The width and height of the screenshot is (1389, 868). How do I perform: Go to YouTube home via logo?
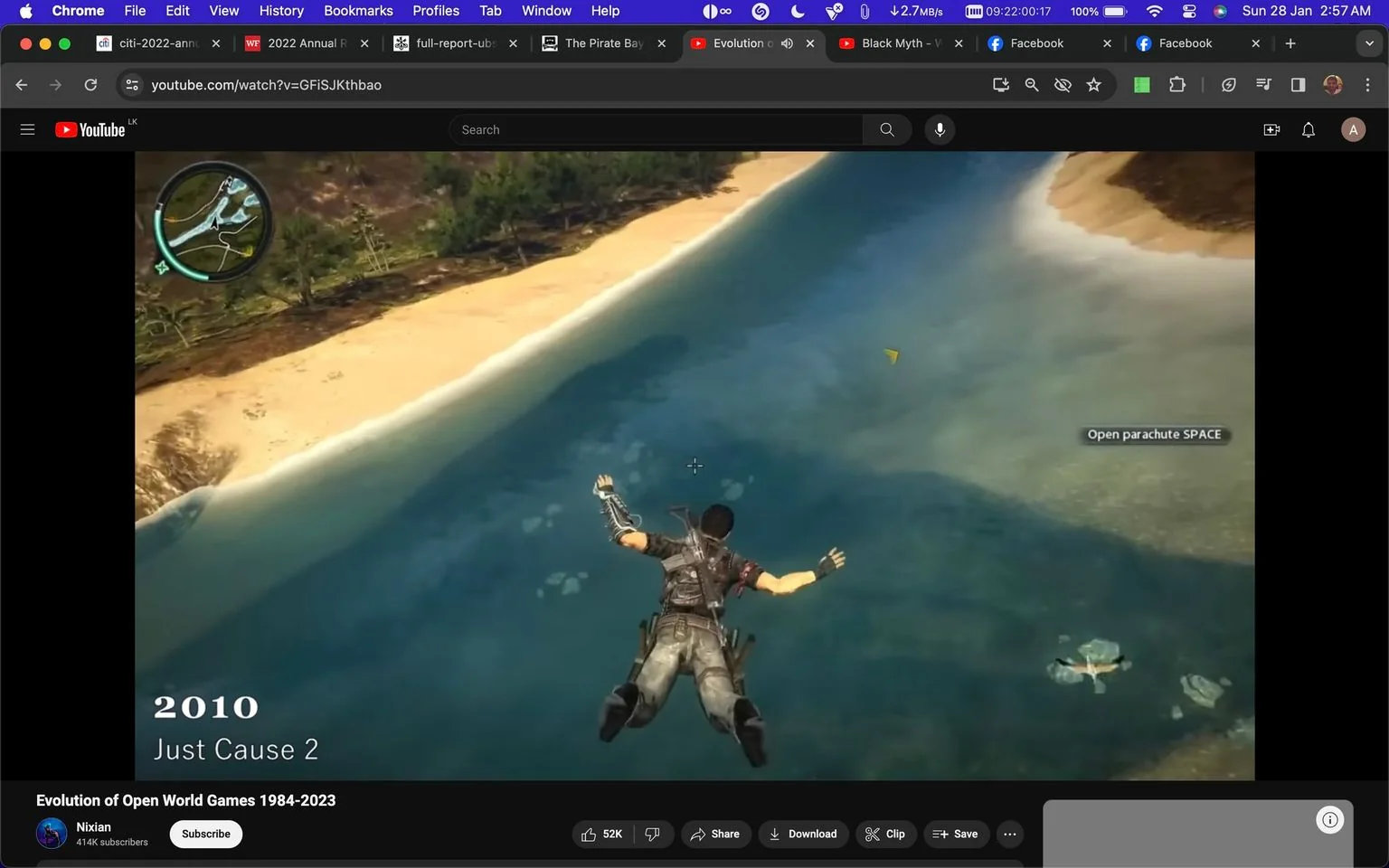coord(90,129)
